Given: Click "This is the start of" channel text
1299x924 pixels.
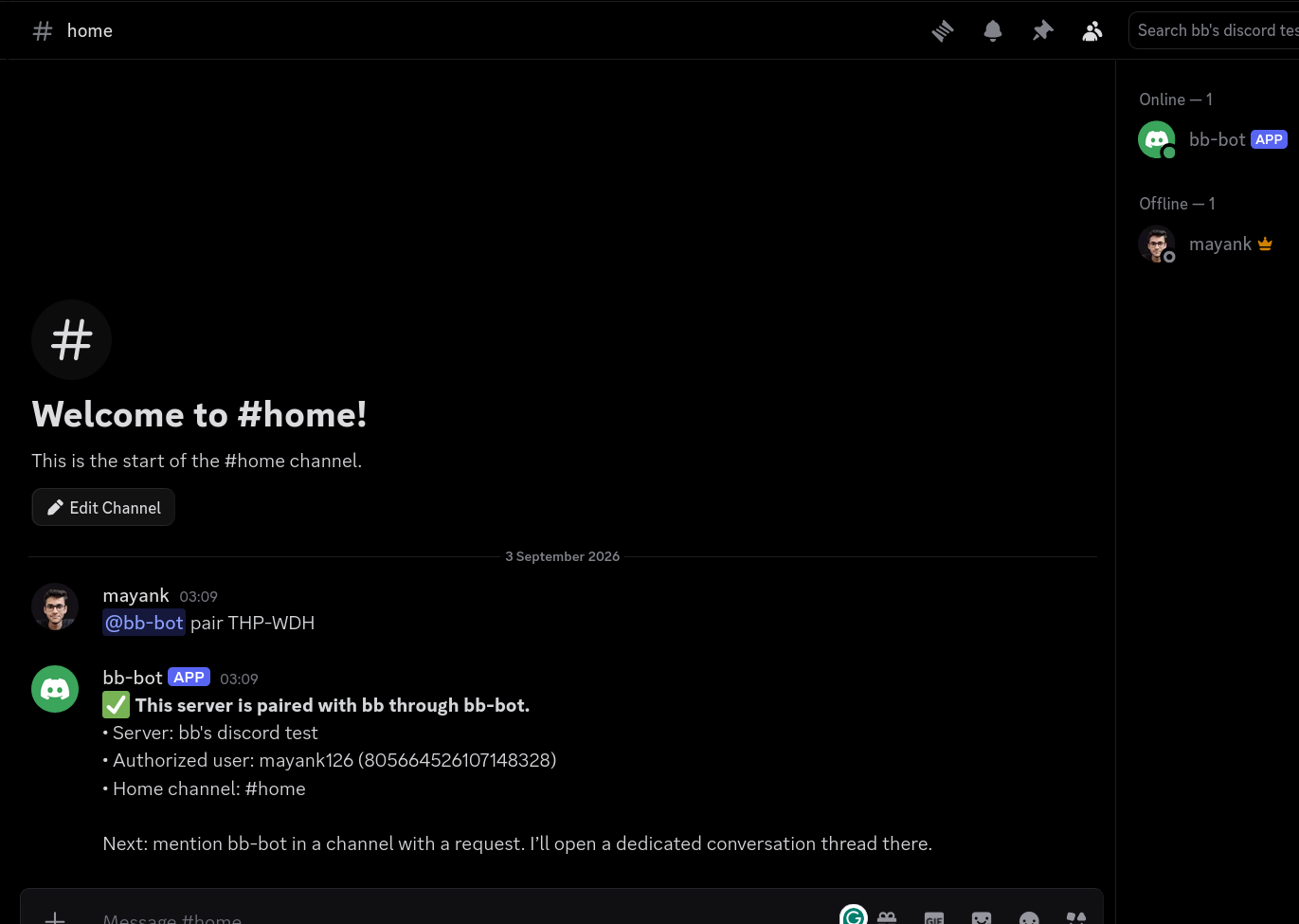Looking at the screenshot, I should point(197,461).
